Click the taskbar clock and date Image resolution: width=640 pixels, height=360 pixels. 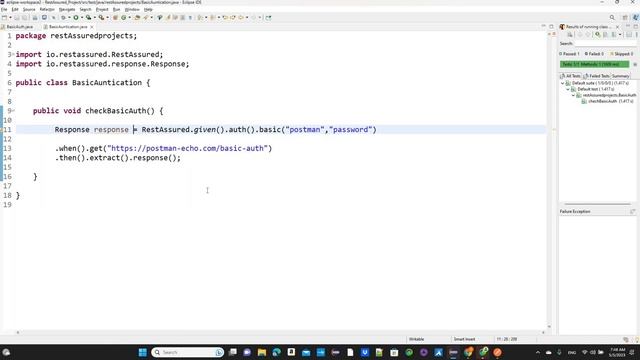(x=617, y=352)
